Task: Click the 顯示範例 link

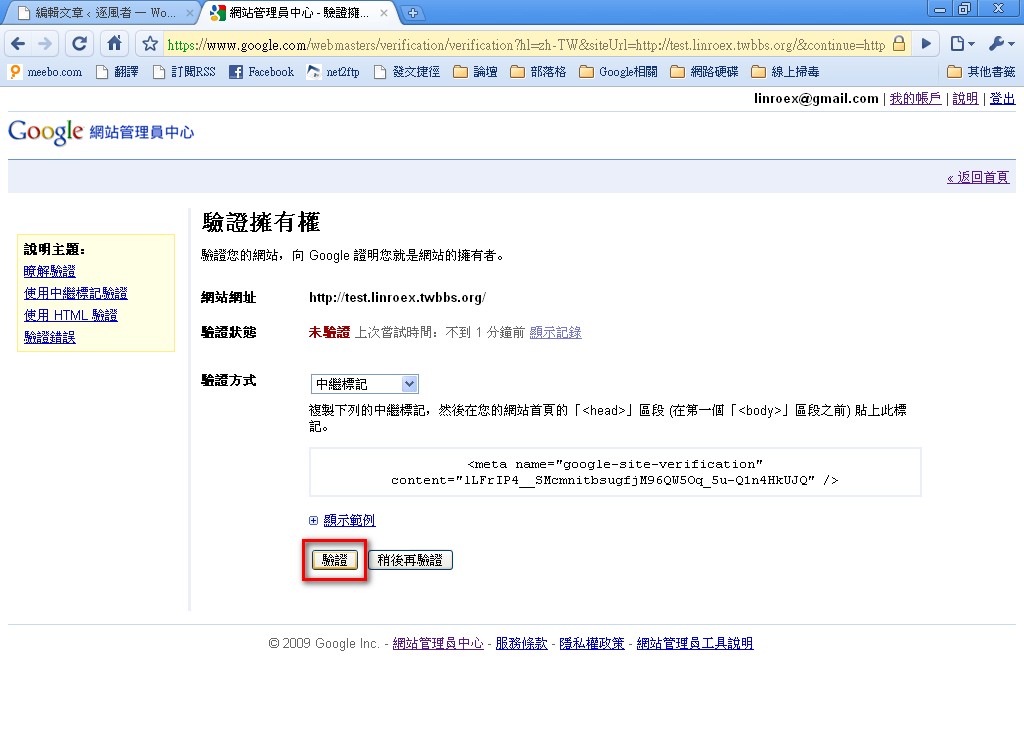Action: [349, 521]
